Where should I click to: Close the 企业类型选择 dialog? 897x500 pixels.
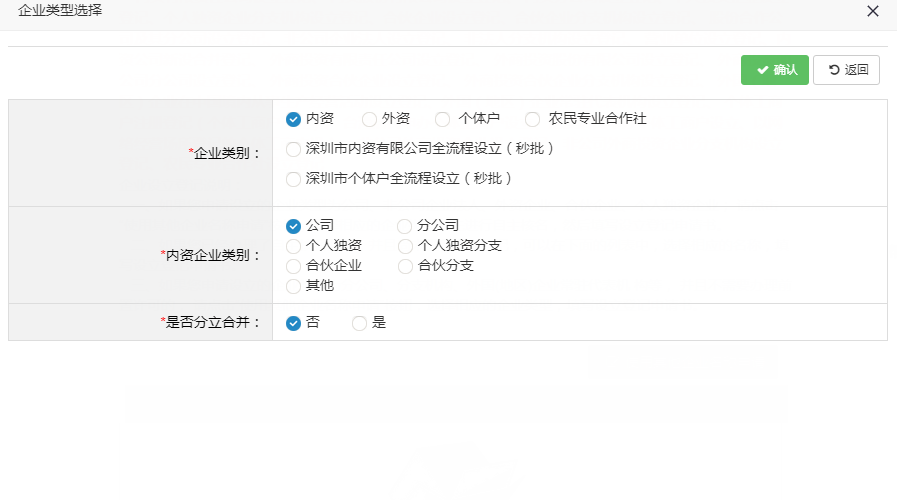coord(872,12)
